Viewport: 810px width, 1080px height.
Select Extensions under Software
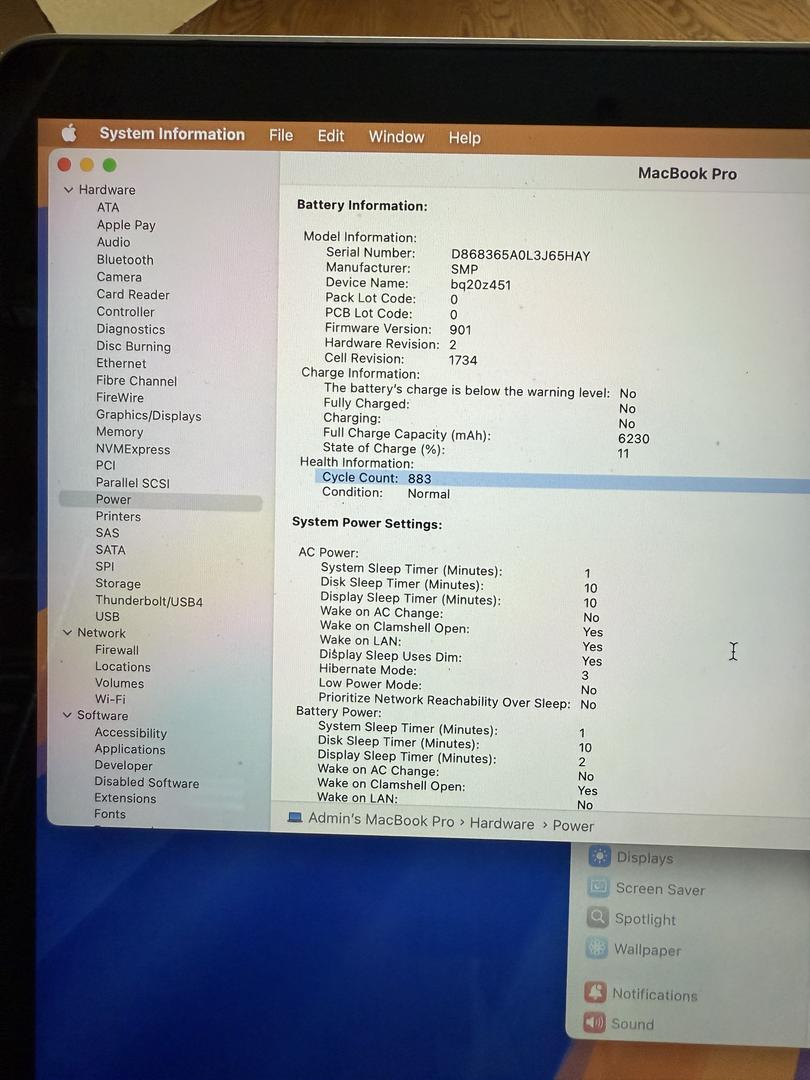125,798
